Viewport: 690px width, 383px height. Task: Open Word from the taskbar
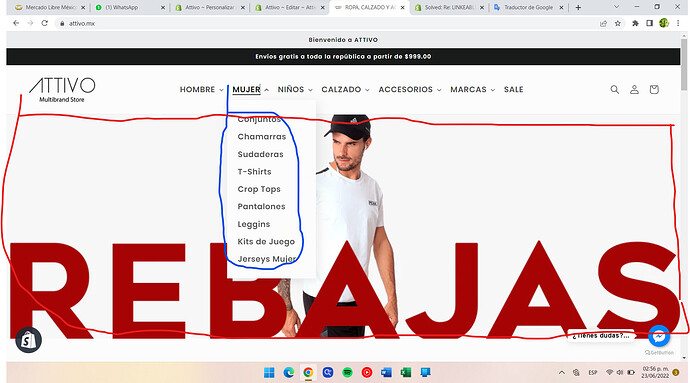(x=386, y=372)
